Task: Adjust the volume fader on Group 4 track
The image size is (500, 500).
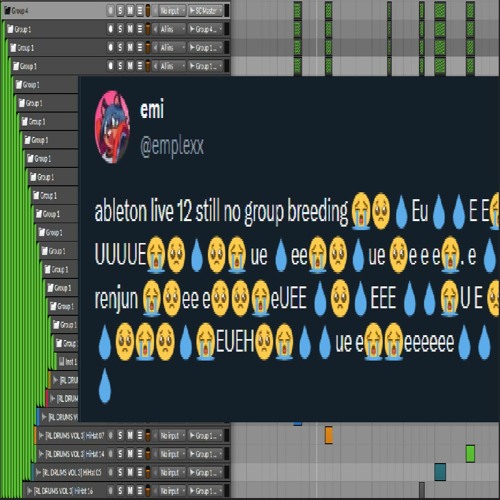Action: click(x=148, y=11)
